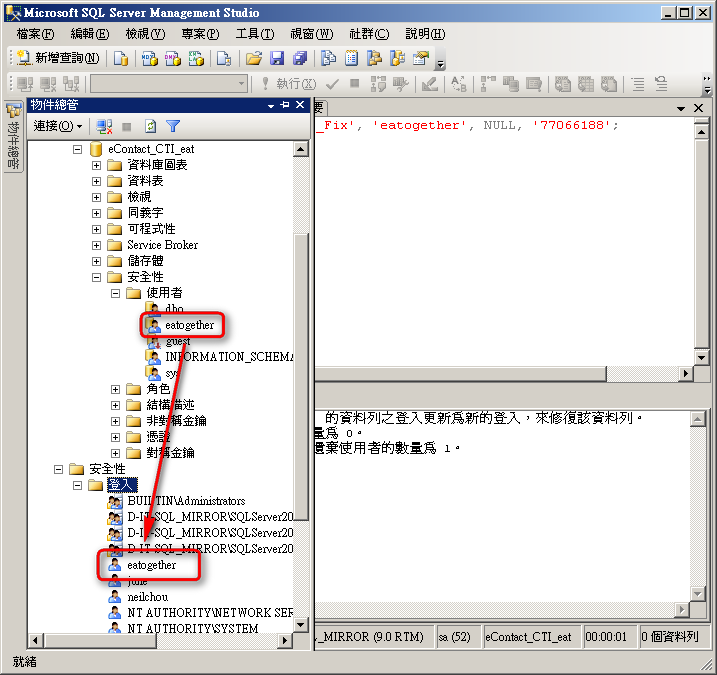The height and width of the screenshot is (675, 717).
Task: Click the Execute (執行) query button
Action: 288,84
